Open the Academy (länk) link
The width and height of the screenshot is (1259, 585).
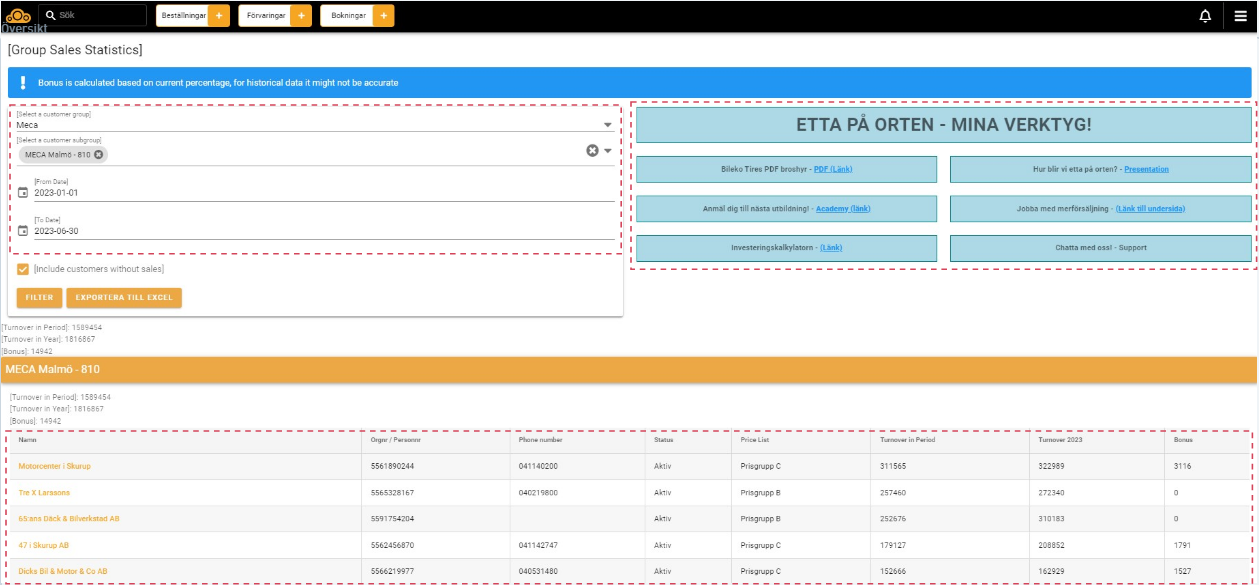pyautogui.click(x=843, y=208)
